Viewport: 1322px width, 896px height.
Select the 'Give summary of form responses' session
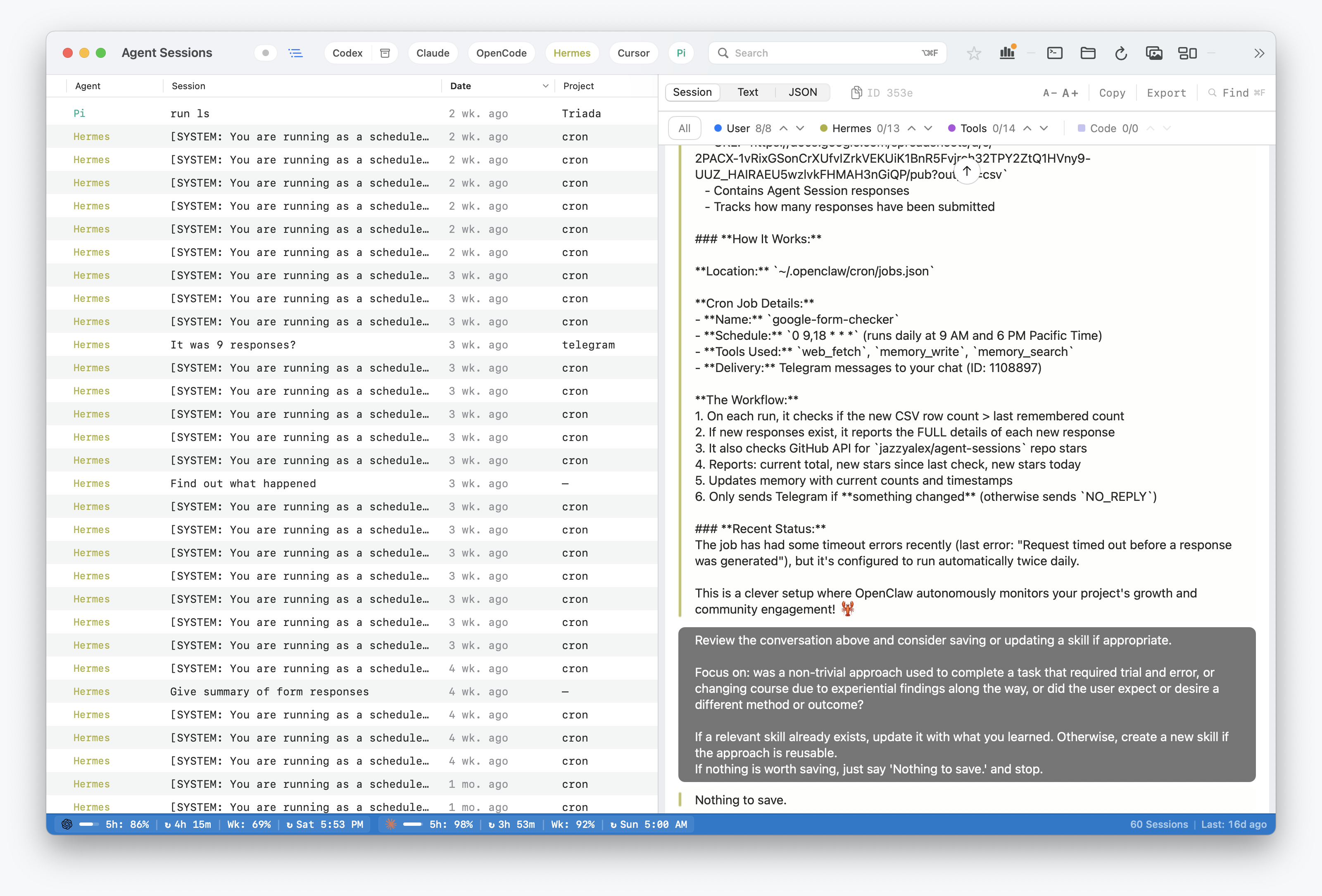[352, 691]
